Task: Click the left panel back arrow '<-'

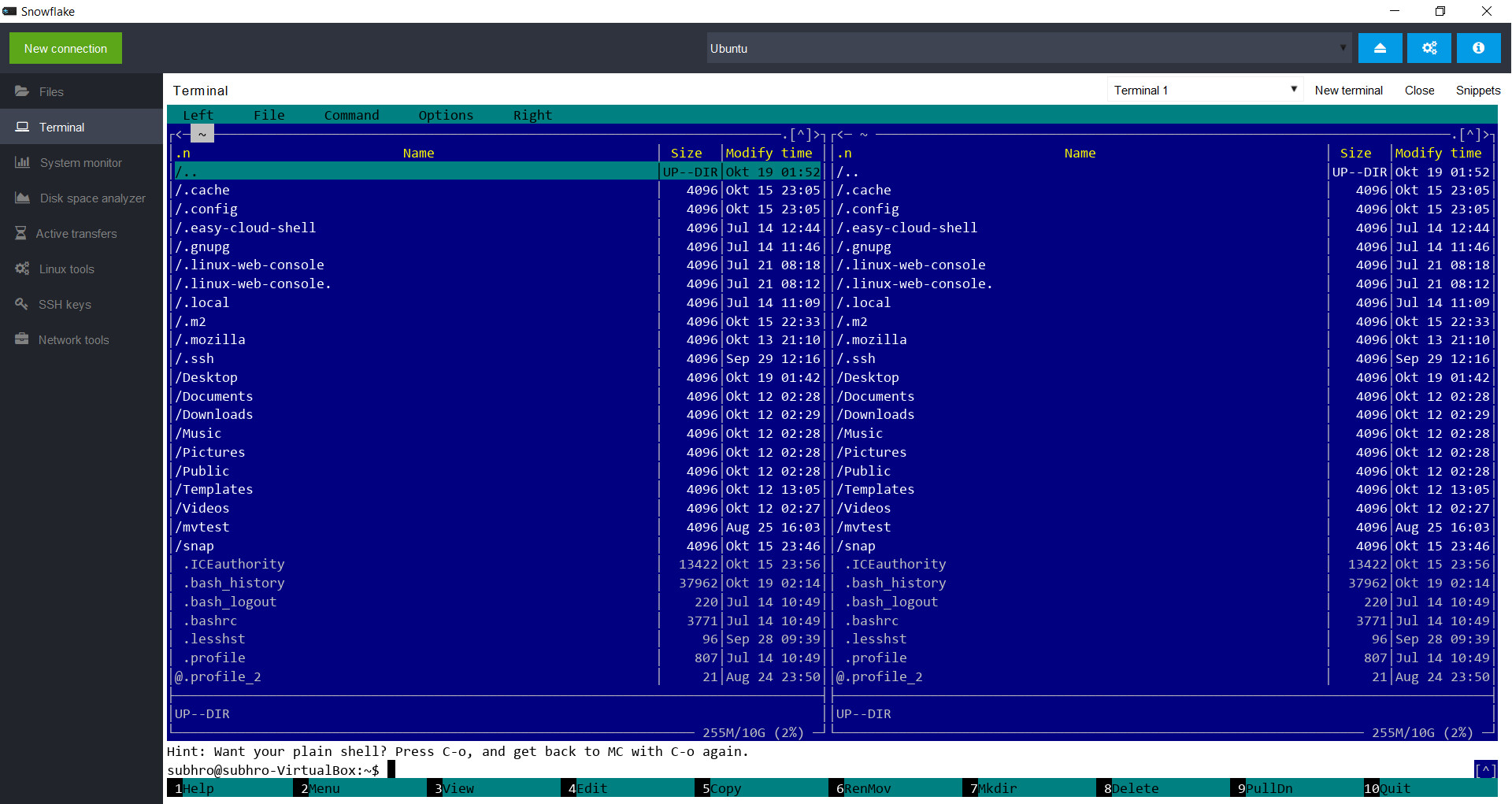Action: [183, 135]
